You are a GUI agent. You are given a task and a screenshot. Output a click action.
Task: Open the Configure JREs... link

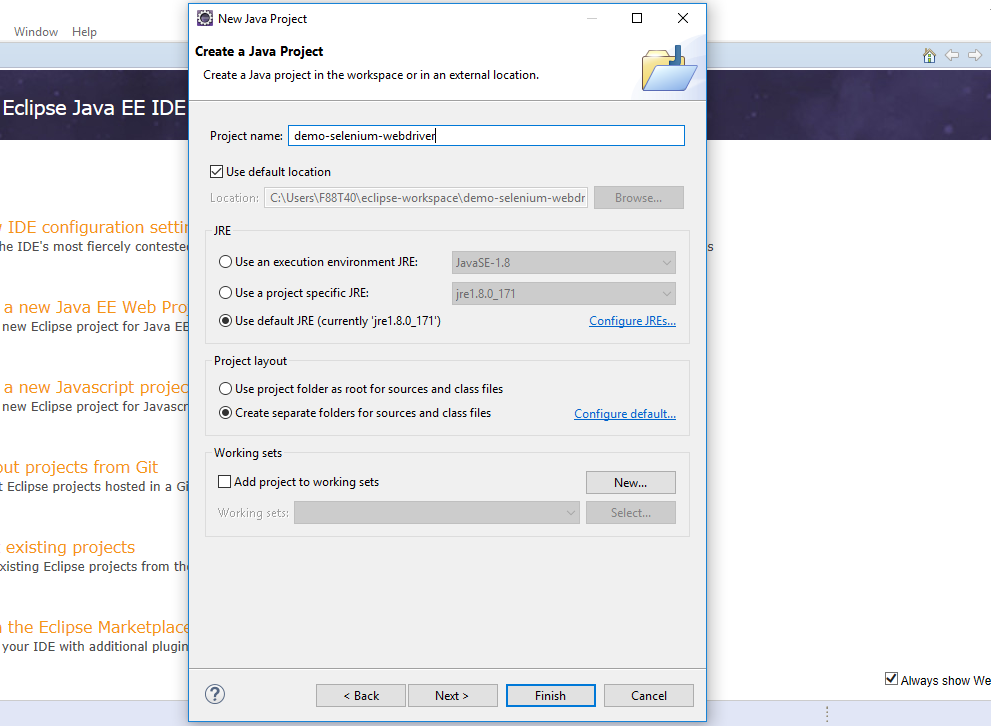[x=633, y=321]
